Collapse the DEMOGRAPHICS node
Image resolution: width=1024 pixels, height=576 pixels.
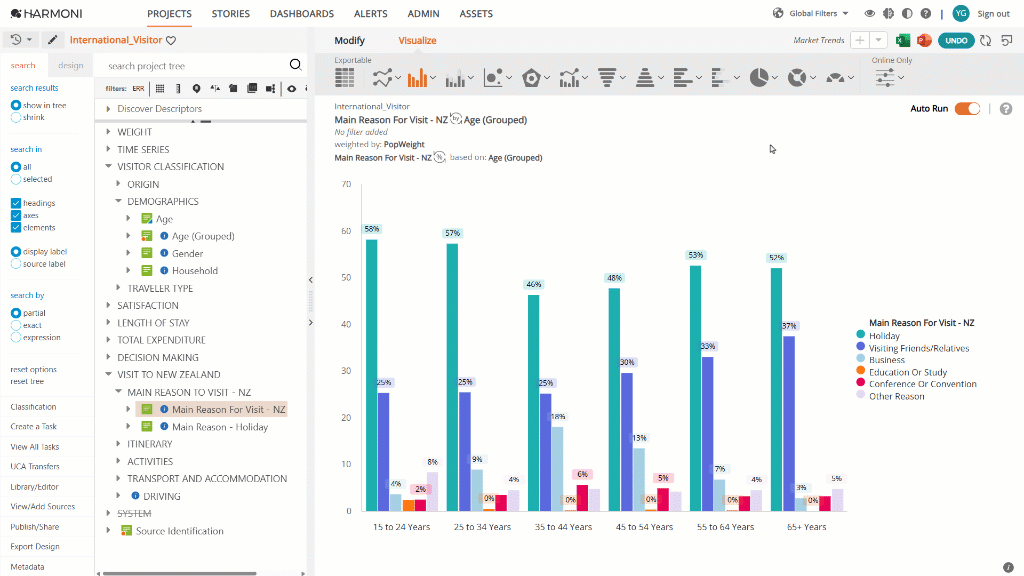pos(118,201)
